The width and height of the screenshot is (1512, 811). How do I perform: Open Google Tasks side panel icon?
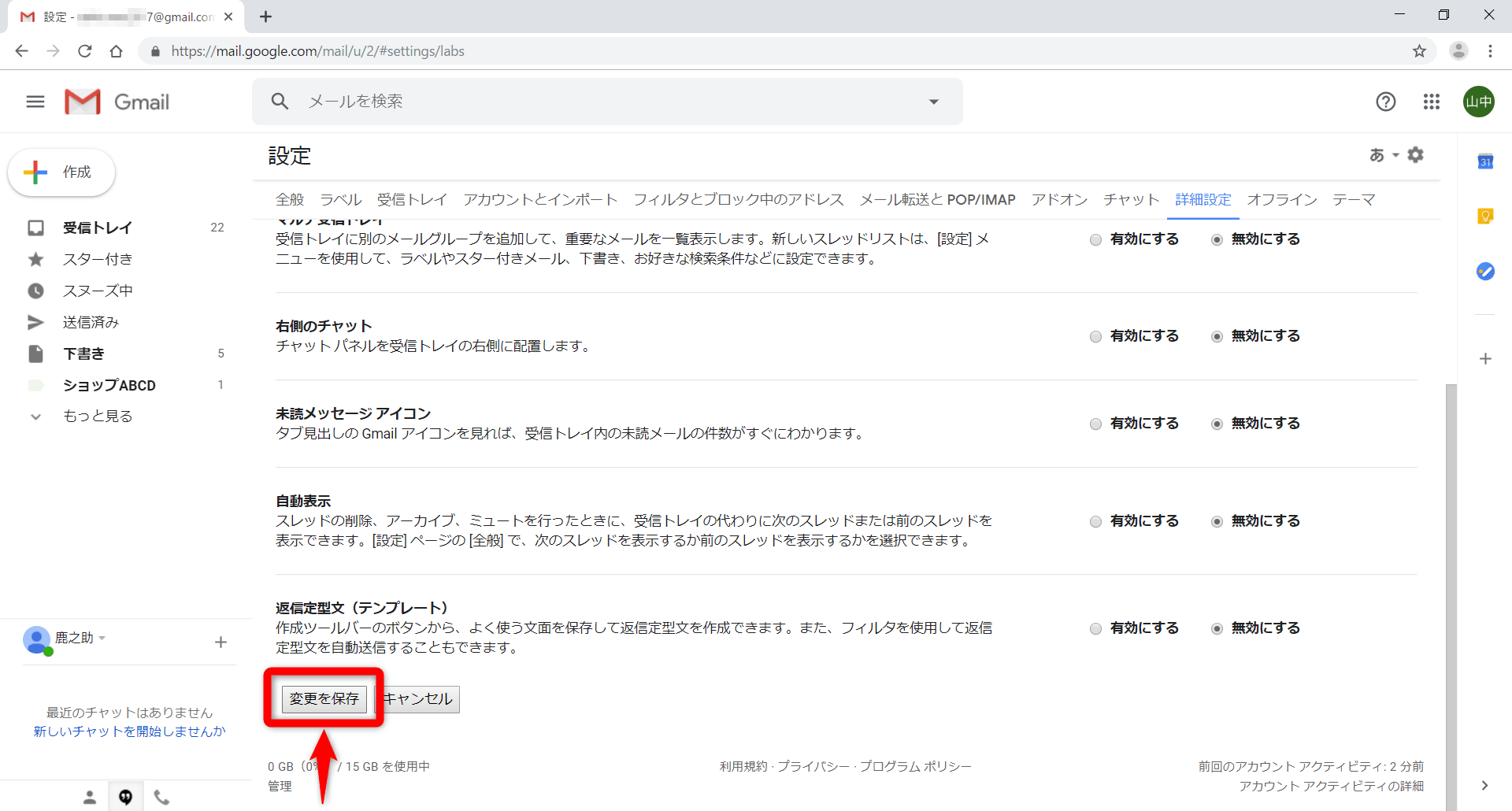(1485, 271)
